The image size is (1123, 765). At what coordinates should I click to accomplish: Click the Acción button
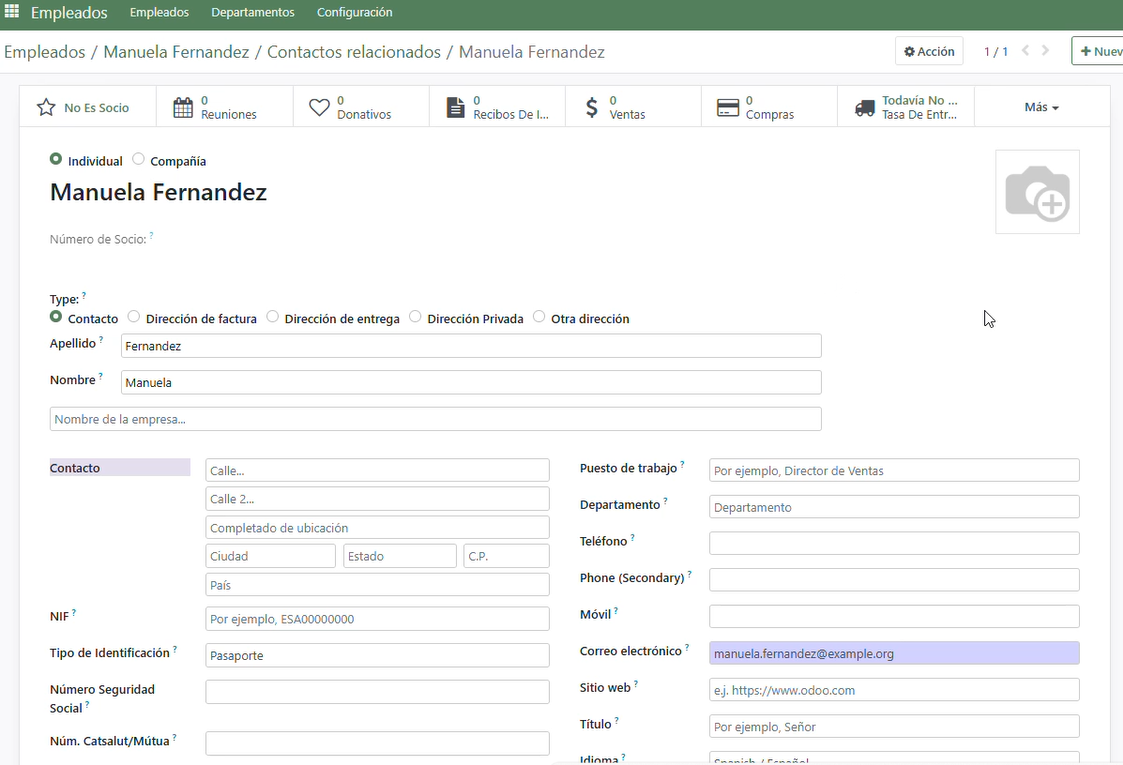click(929, 51)
